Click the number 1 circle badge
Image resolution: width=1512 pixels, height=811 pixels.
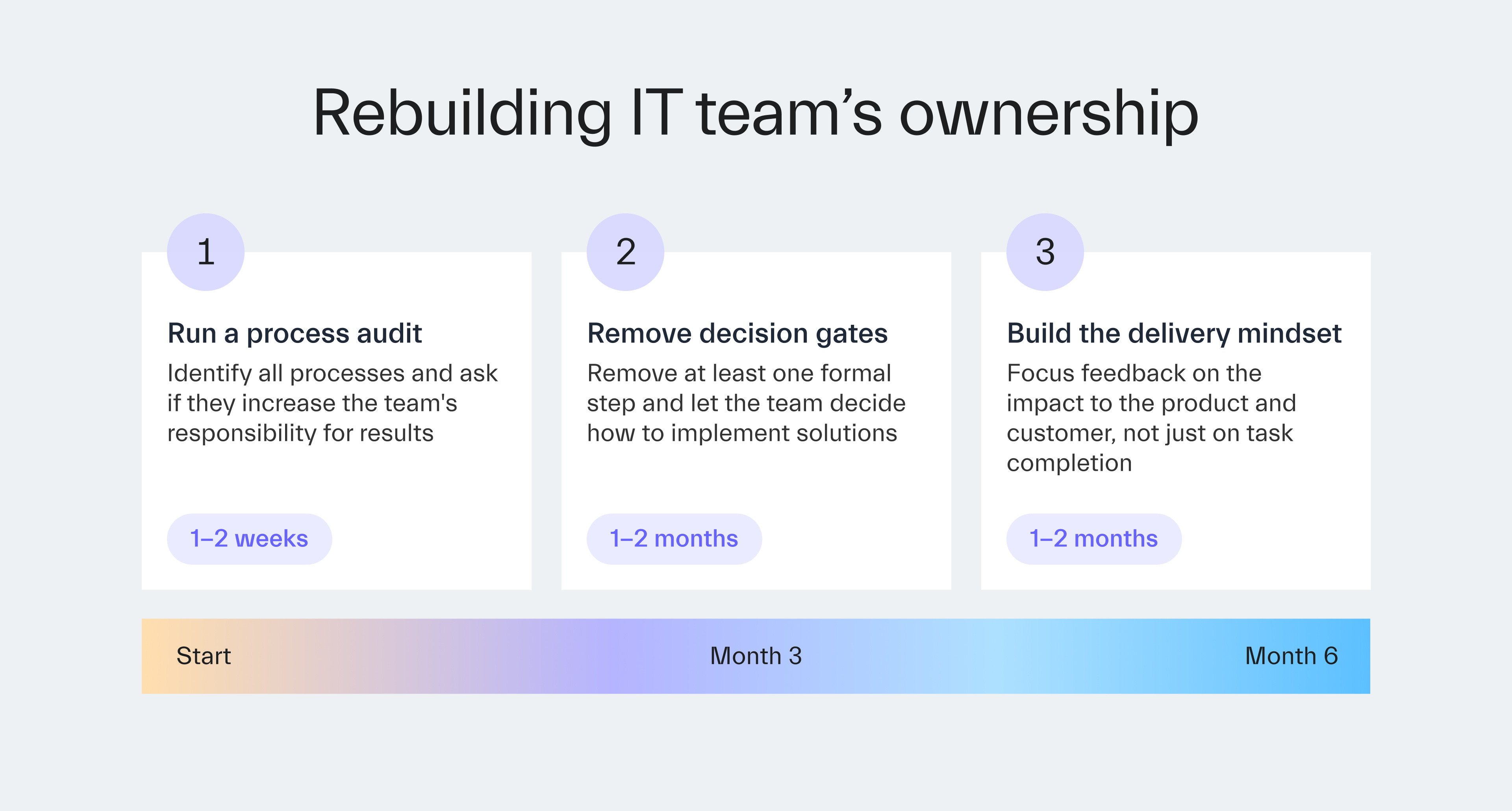point(206,252)
